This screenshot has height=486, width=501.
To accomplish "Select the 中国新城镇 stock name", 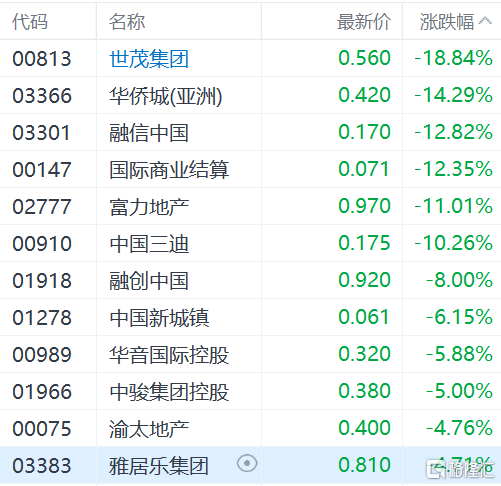I will point(159,318).
